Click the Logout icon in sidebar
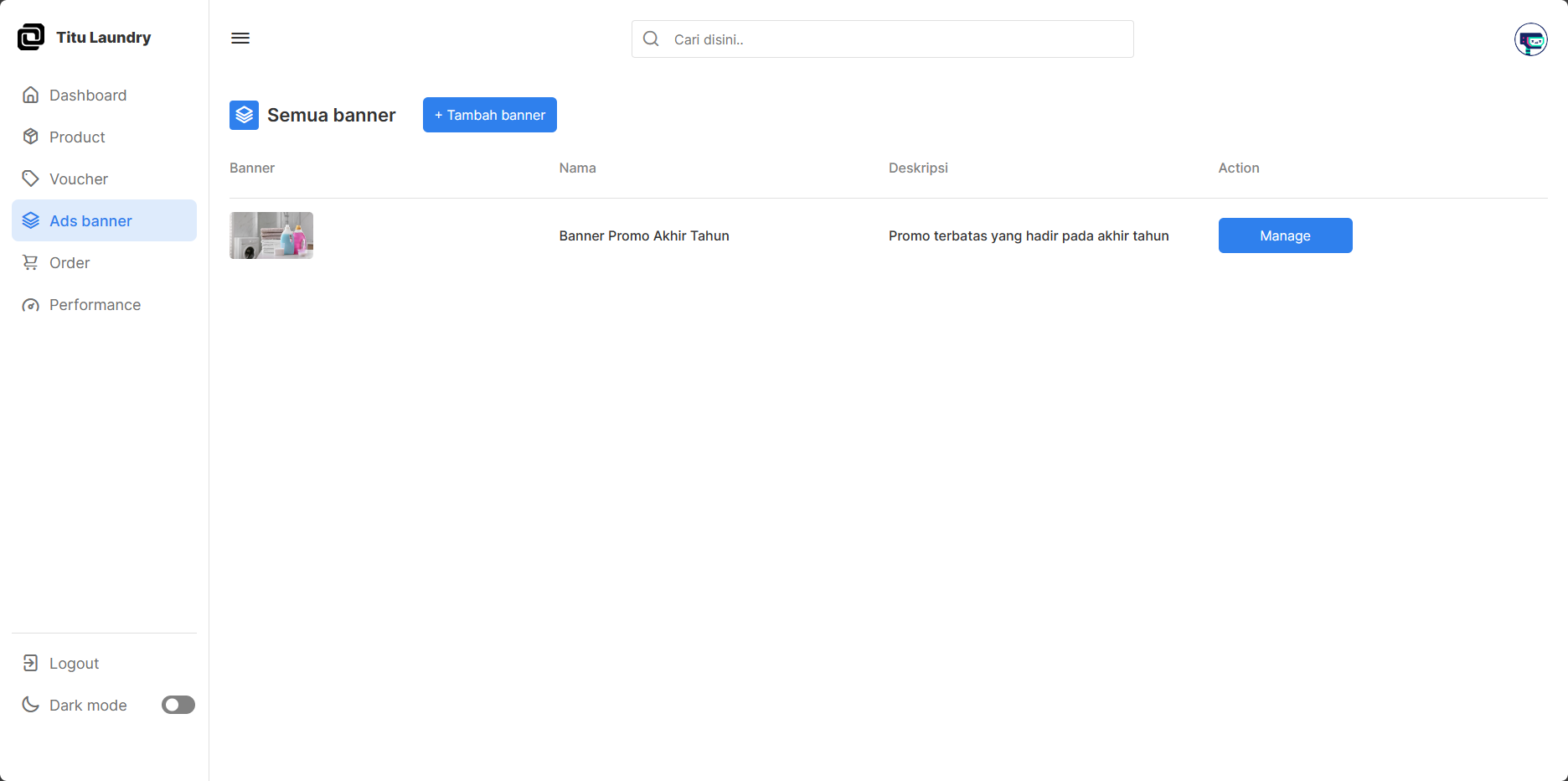1568x781 pixels. 31,663
